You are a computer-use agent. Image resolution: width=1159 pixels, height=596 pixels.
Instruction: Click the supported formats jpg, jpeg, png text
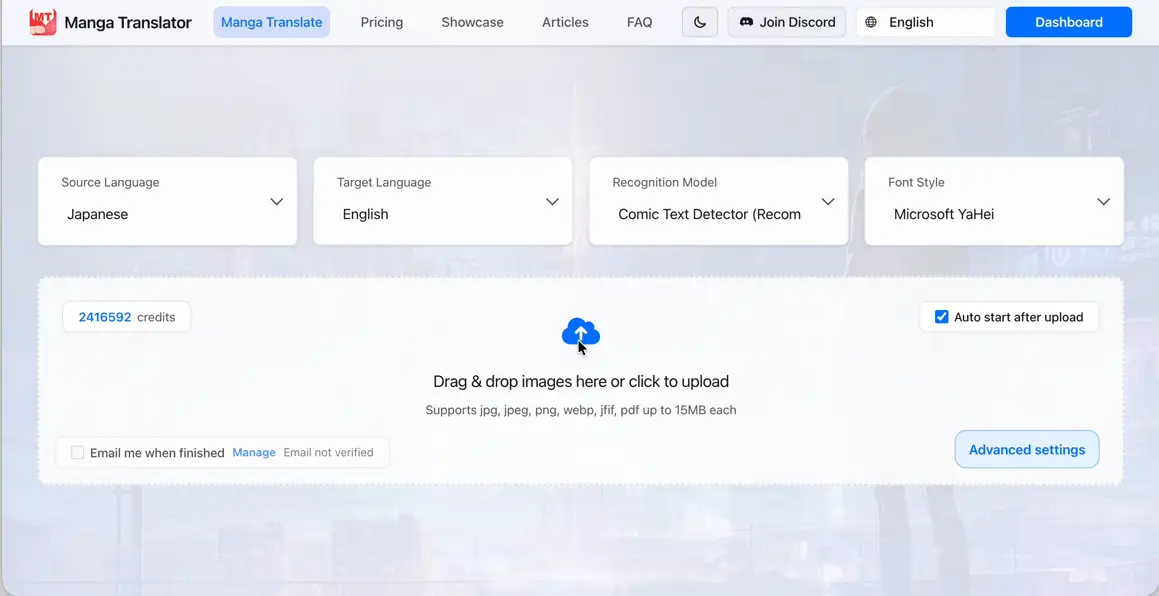581,410
